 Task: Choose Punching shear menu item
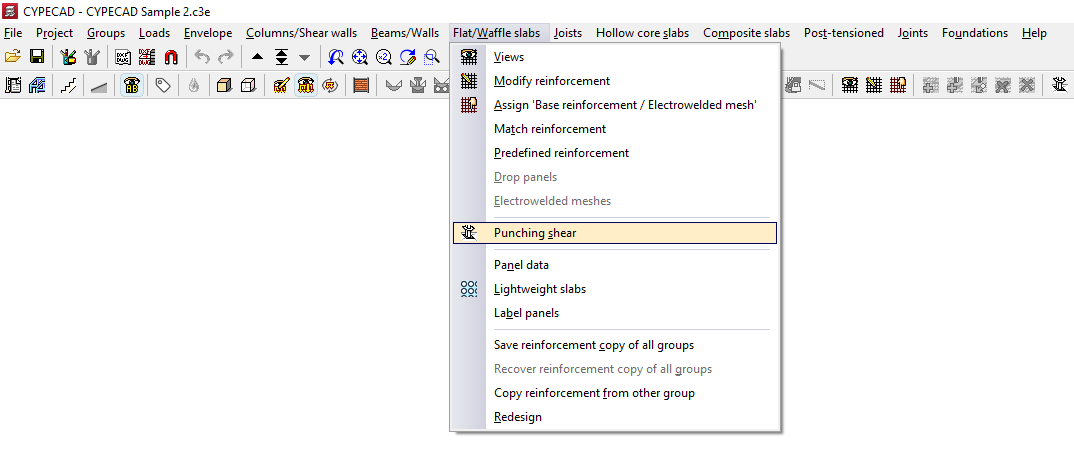click(x=615, y=233)
